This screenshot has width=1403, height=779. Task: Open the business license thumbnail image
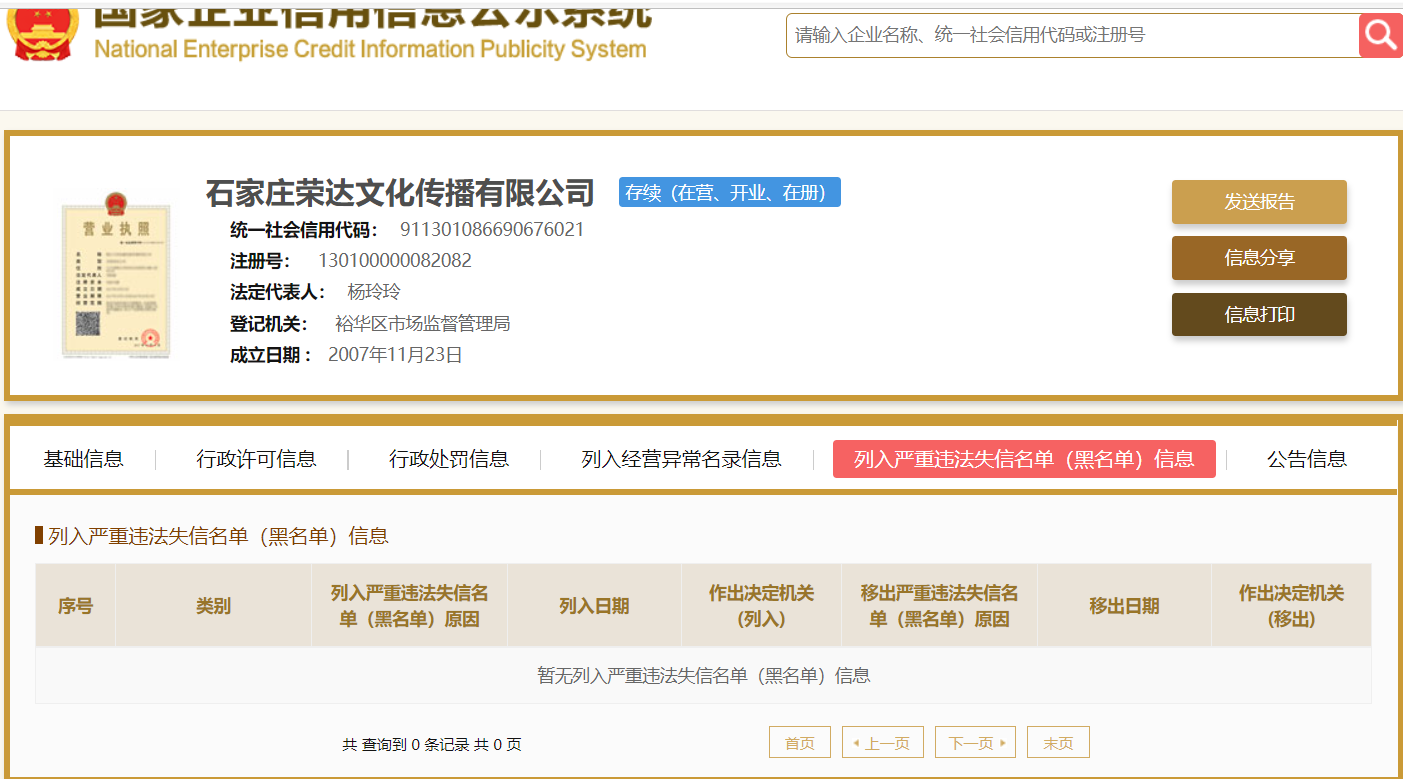tap(116, 275)
